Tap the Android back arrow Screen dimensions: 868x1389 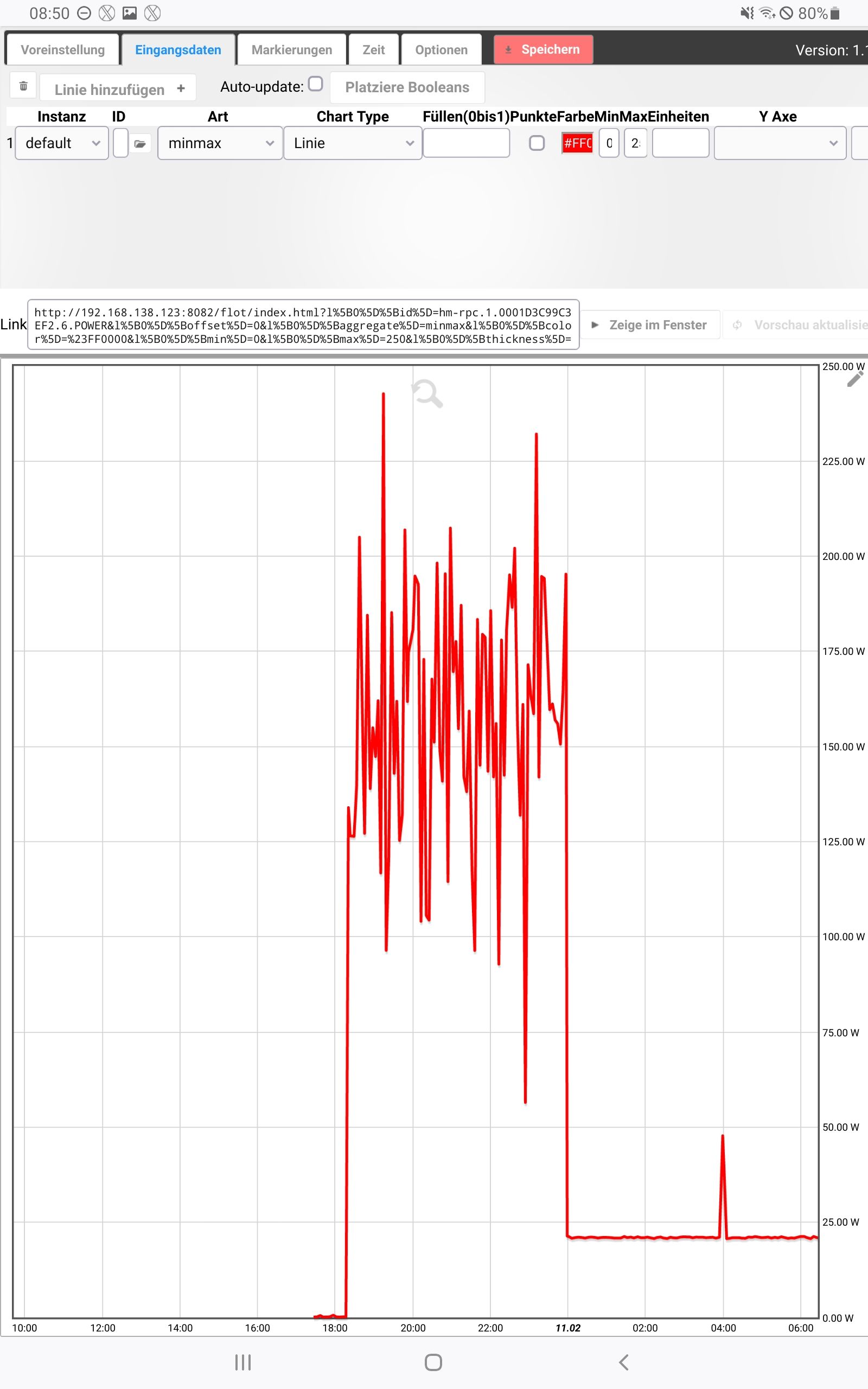[x=624, y=1362]
